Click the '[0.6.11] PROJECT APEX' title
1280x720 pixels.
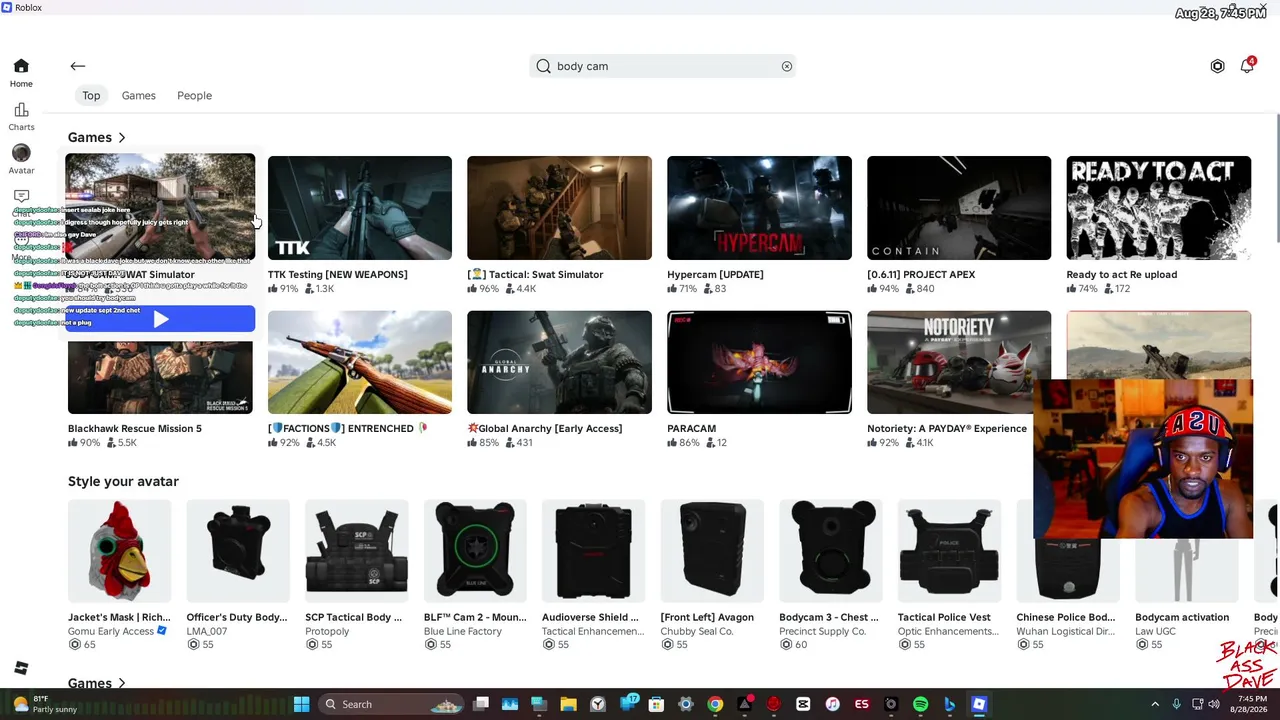click(921, 274)
